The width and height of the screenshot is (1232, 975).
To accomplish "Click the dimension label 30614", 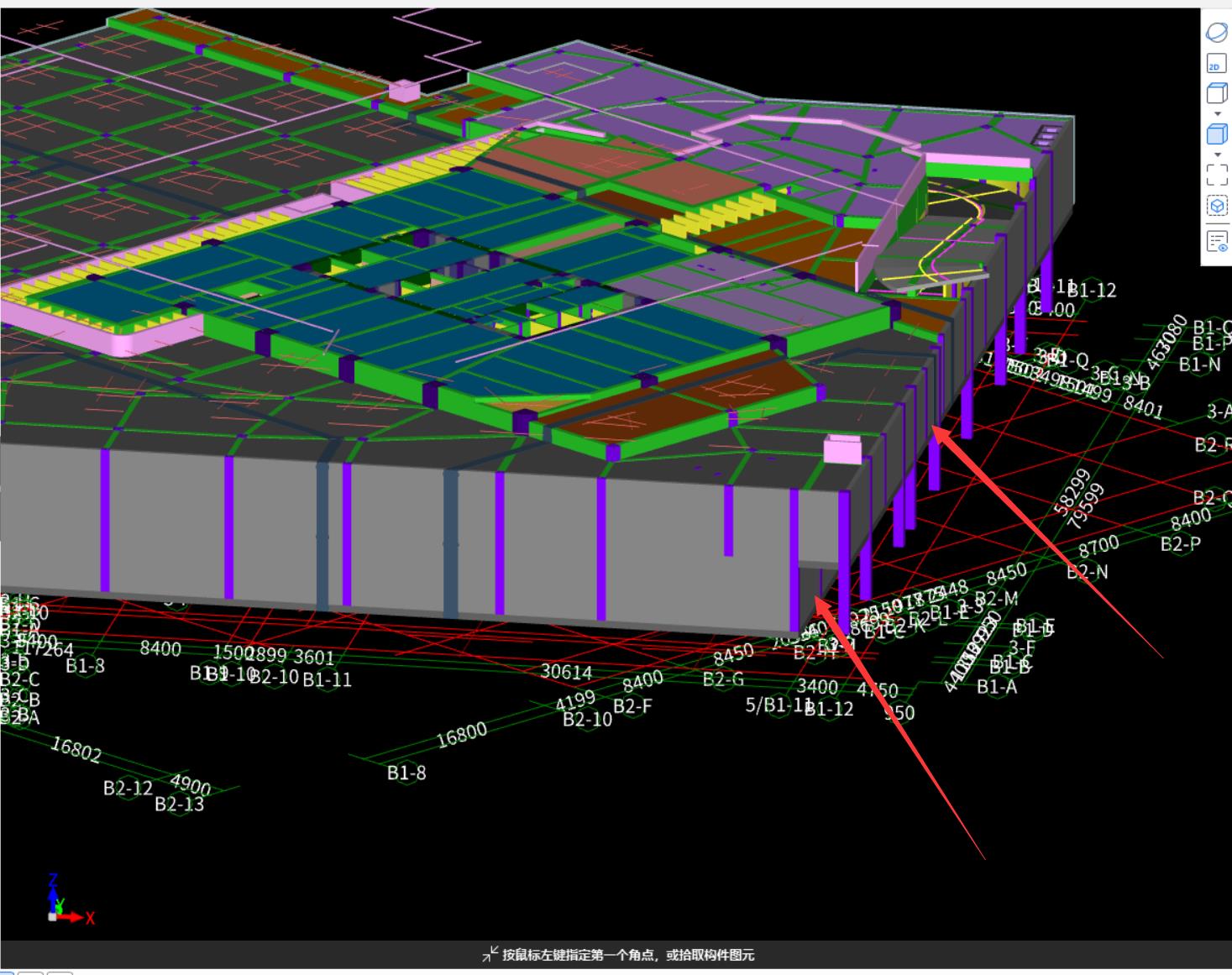I will 566,671.
